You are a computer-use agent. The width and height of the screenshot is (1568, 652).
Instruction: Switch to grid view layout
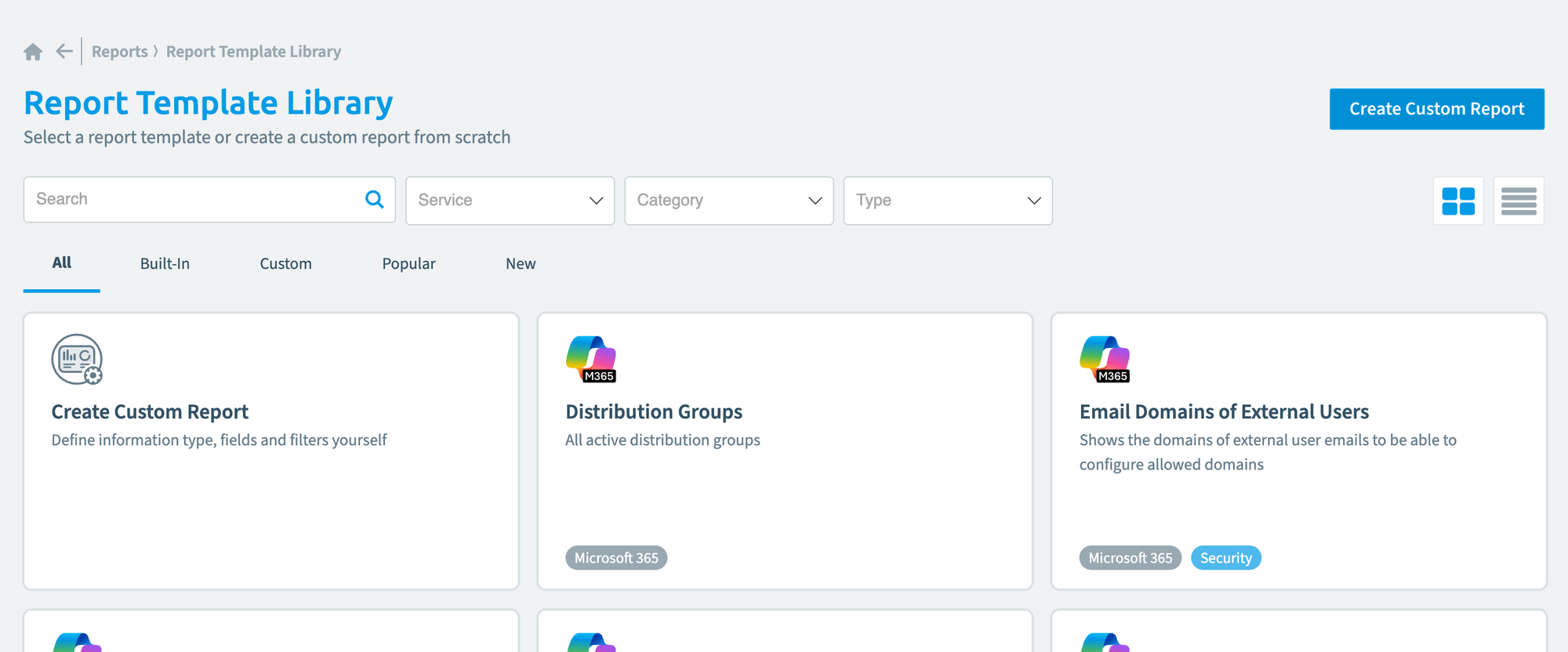click(1458, 201)
